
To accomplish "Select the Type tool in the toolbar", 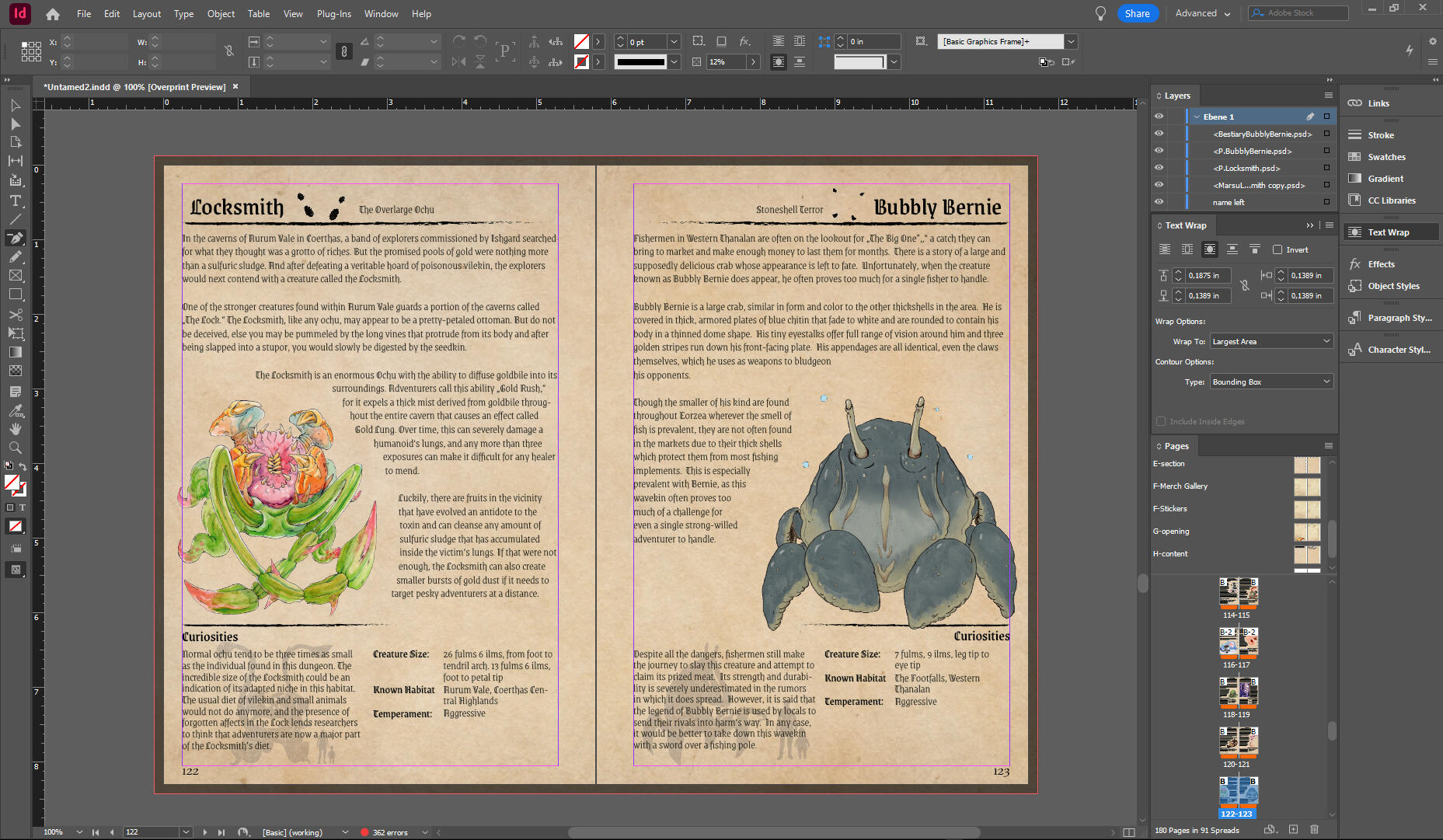I will coord(16,200).
